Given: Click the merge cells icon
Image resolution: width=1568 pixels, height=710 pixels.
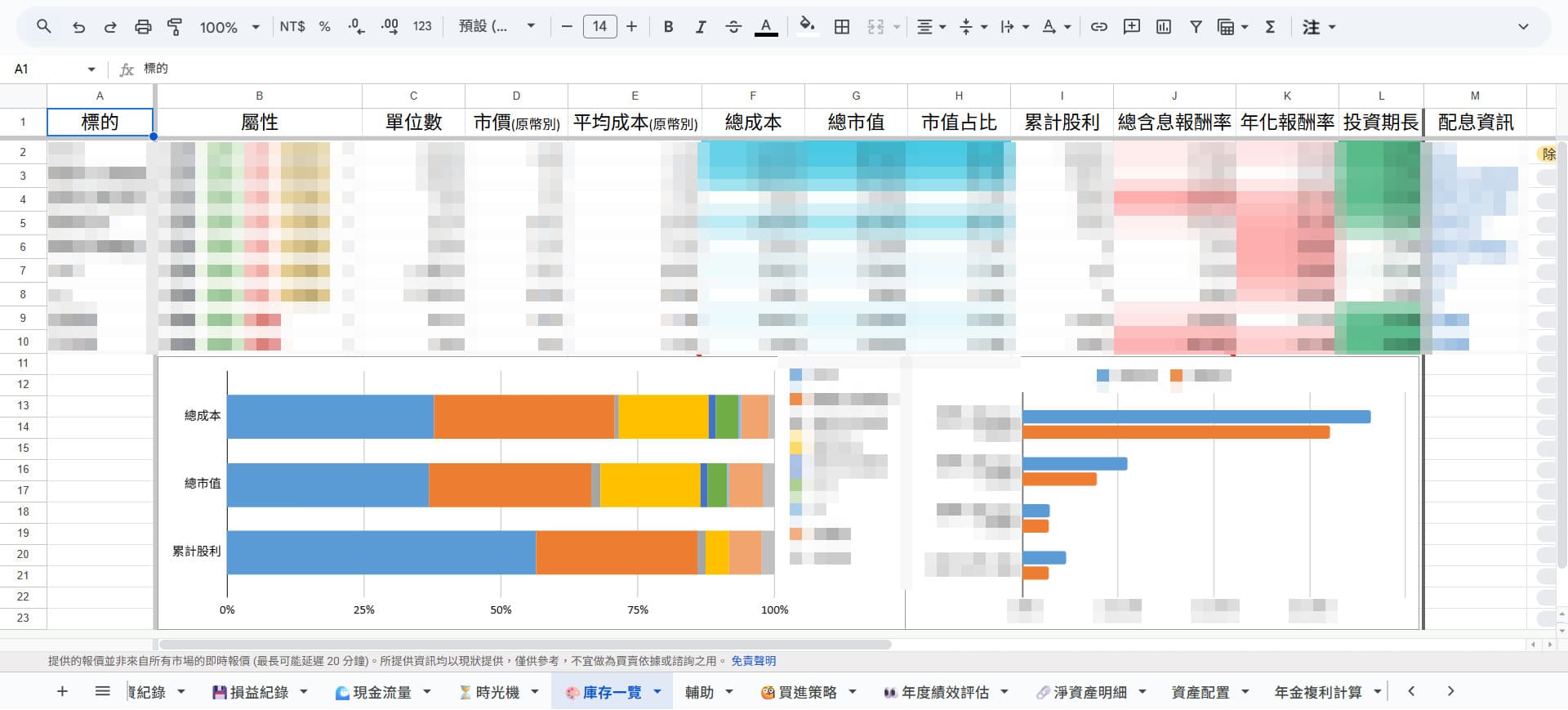Looking at the screenshot, I should (x=875, y=27).
